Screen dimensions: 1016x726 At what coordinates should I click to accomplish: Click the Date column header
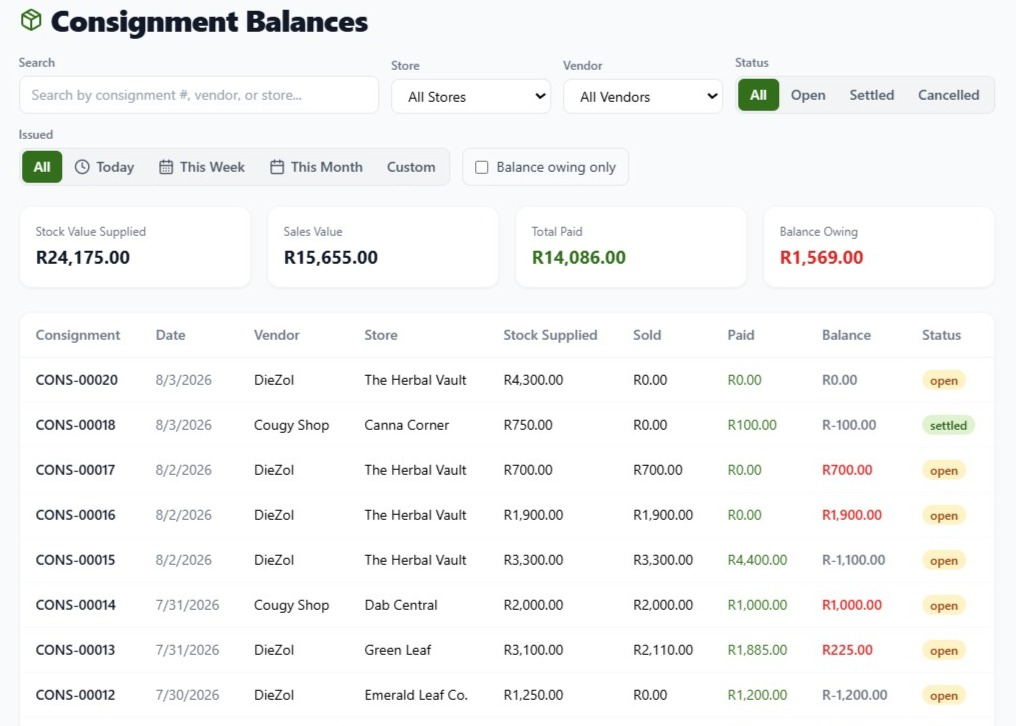pyautogui.click(x=170, y=335)
